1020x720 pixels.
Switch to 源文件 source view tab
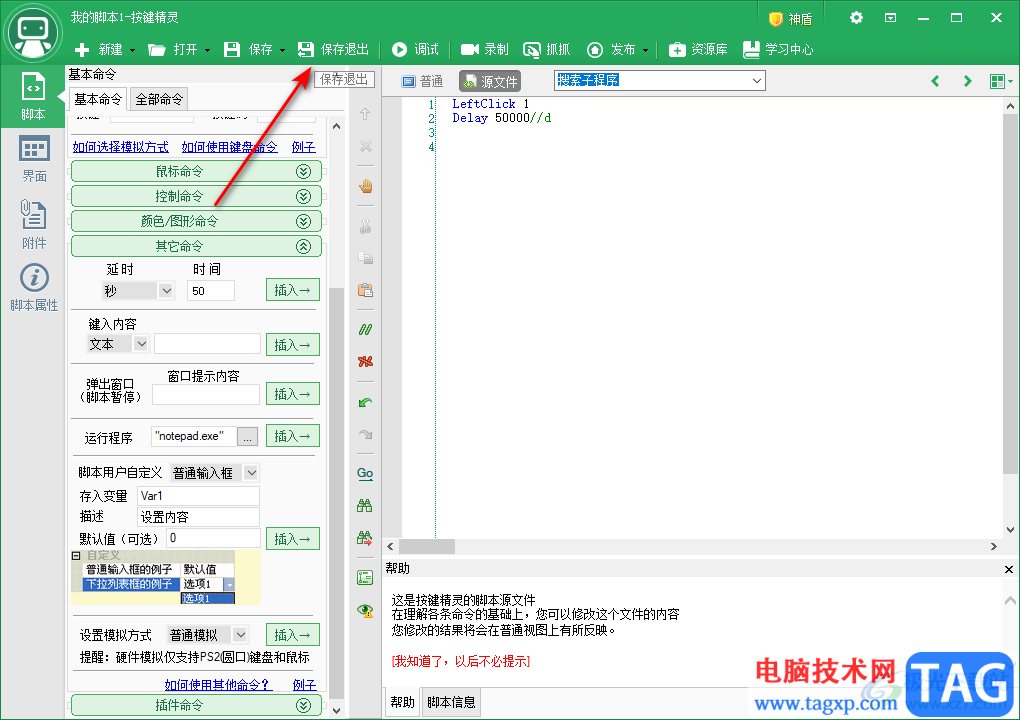[490, 81]
